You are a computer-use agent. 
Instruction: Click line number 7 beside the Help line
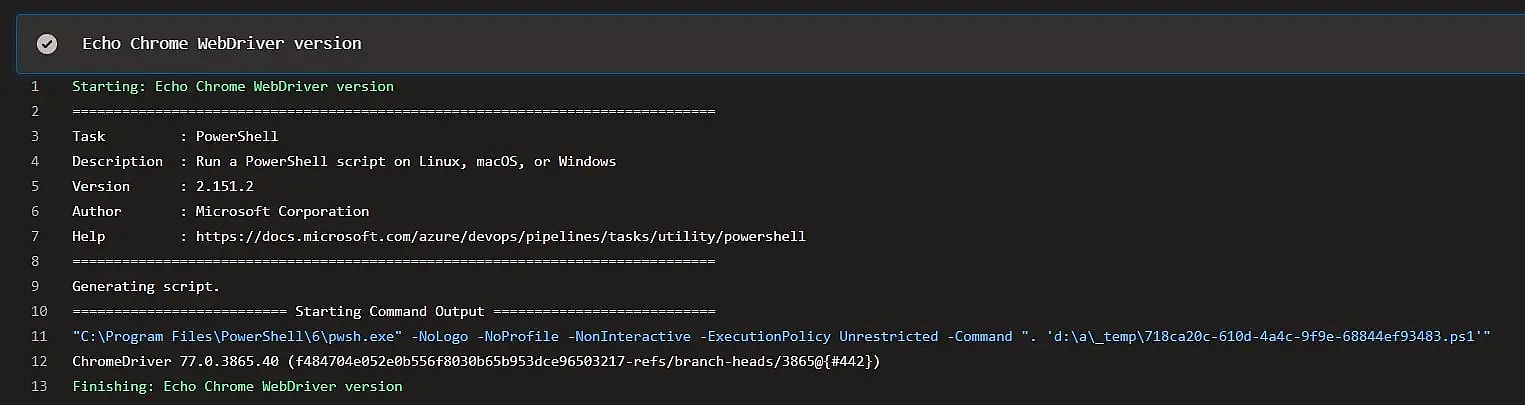(35, 237)
